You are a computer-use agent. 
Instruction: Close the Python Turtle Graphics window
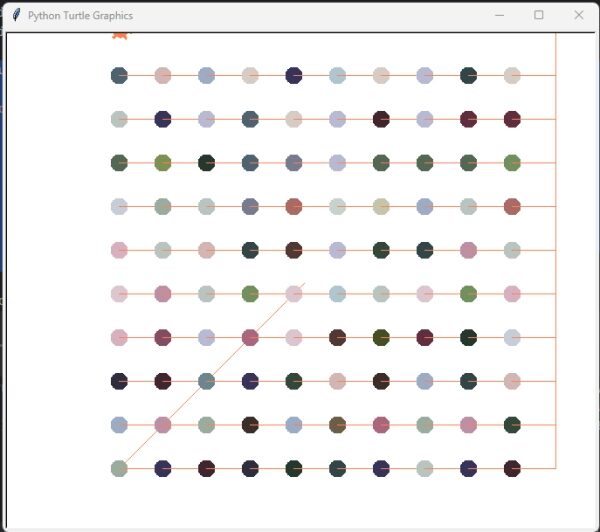pyautogui.click(x=579, y=15)
